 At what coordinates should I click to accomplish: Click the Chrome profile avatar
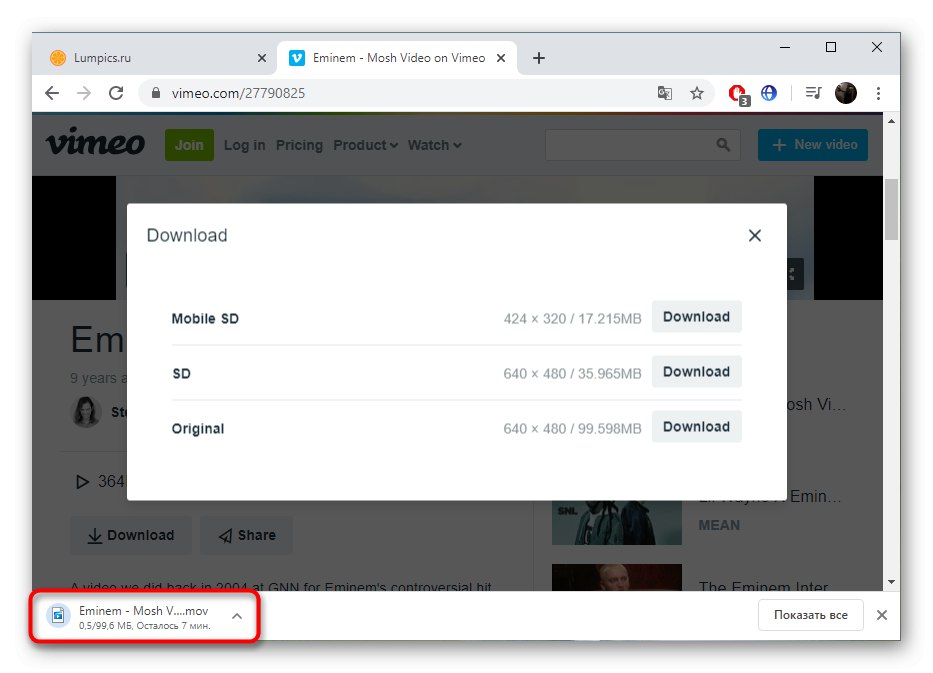click(846, 93)
